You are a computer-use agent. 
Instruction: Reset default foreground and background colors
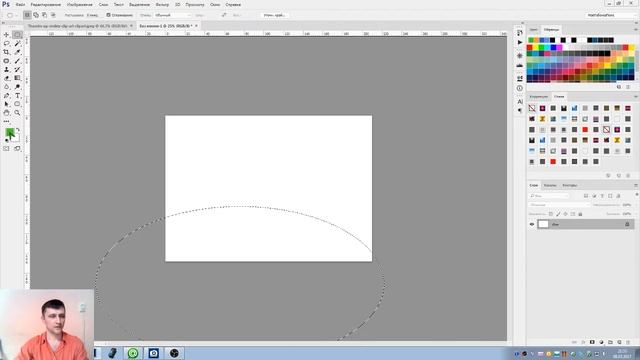click(6, 140)
